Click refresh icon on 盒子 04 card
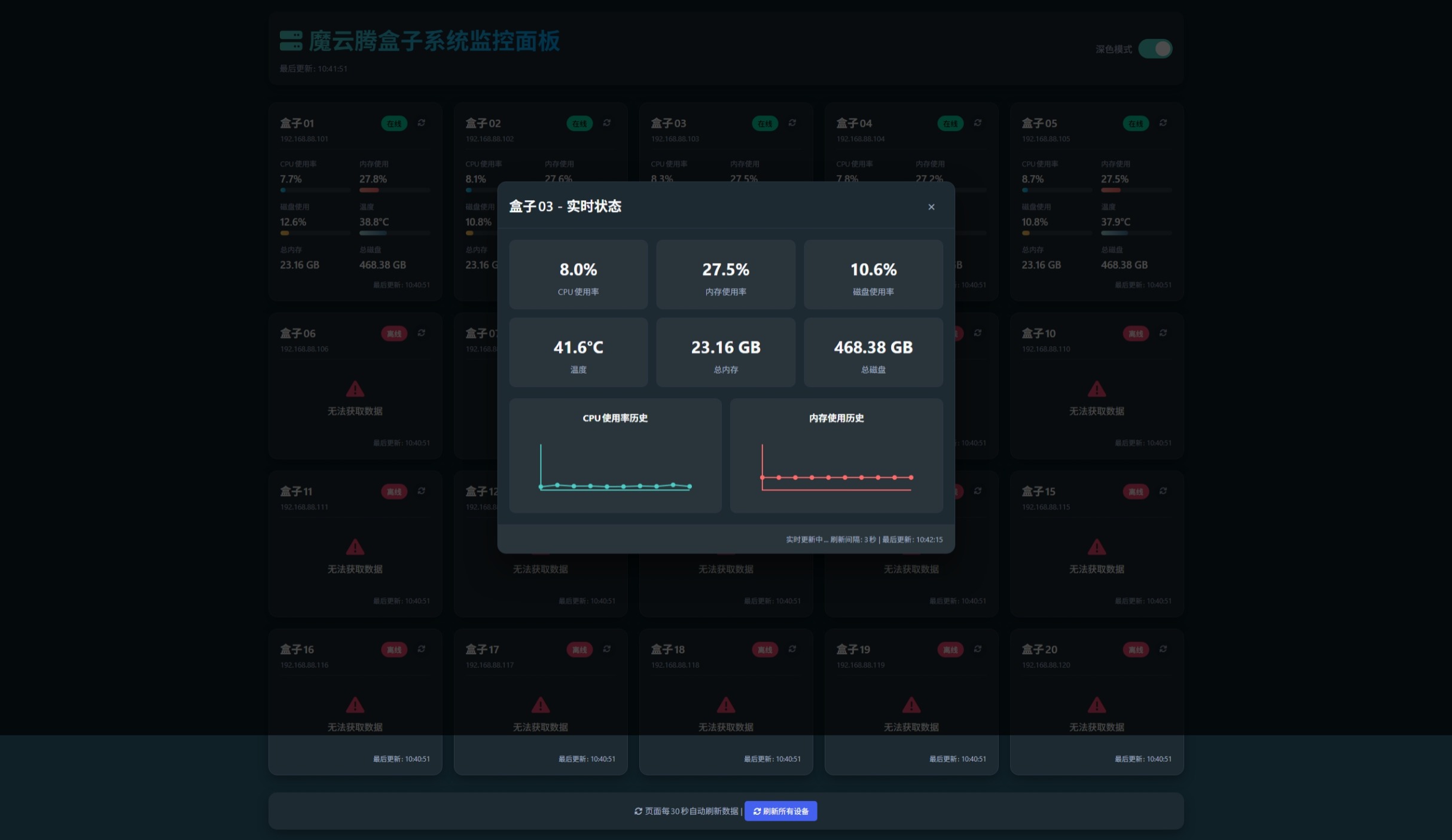1452x840 pixels. [978, 123]
